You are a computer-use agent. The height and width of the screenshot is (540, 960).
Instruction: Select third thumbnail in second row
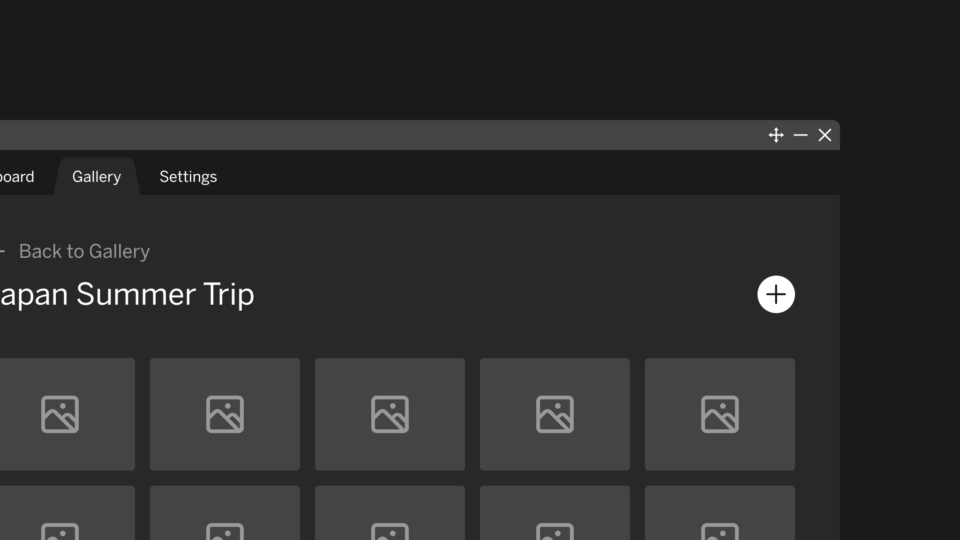390,513
